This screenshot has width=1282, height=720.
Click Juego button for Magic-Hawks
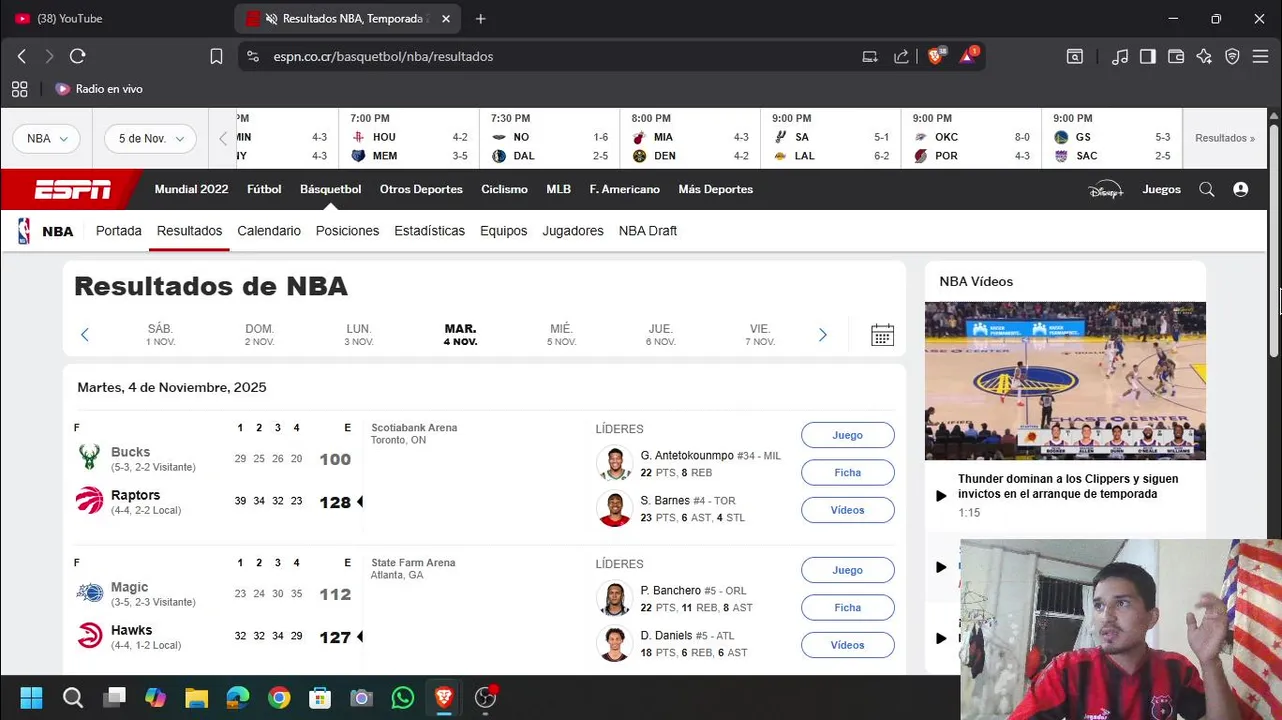point(847,570)
